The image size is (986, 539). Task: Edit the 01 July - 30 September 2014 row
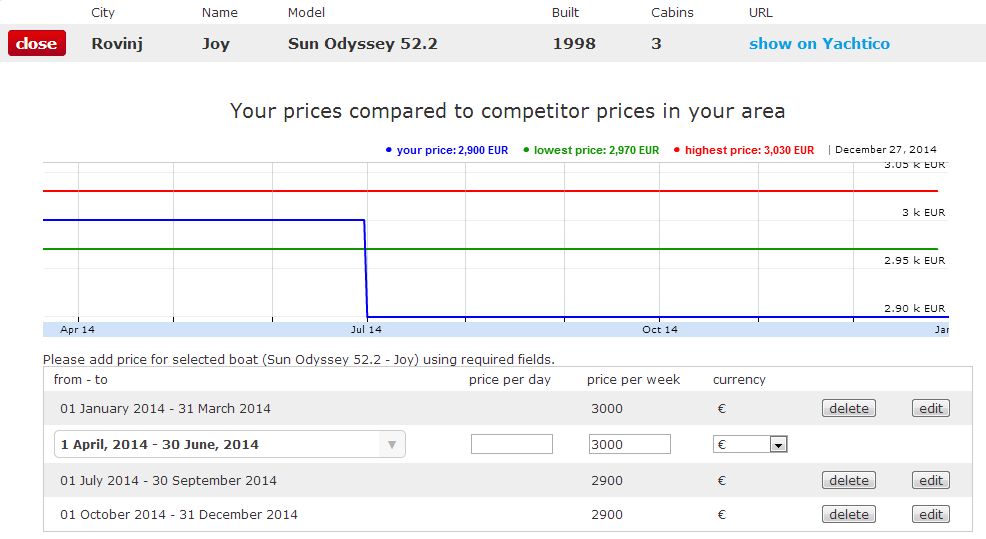coord(930,481)
